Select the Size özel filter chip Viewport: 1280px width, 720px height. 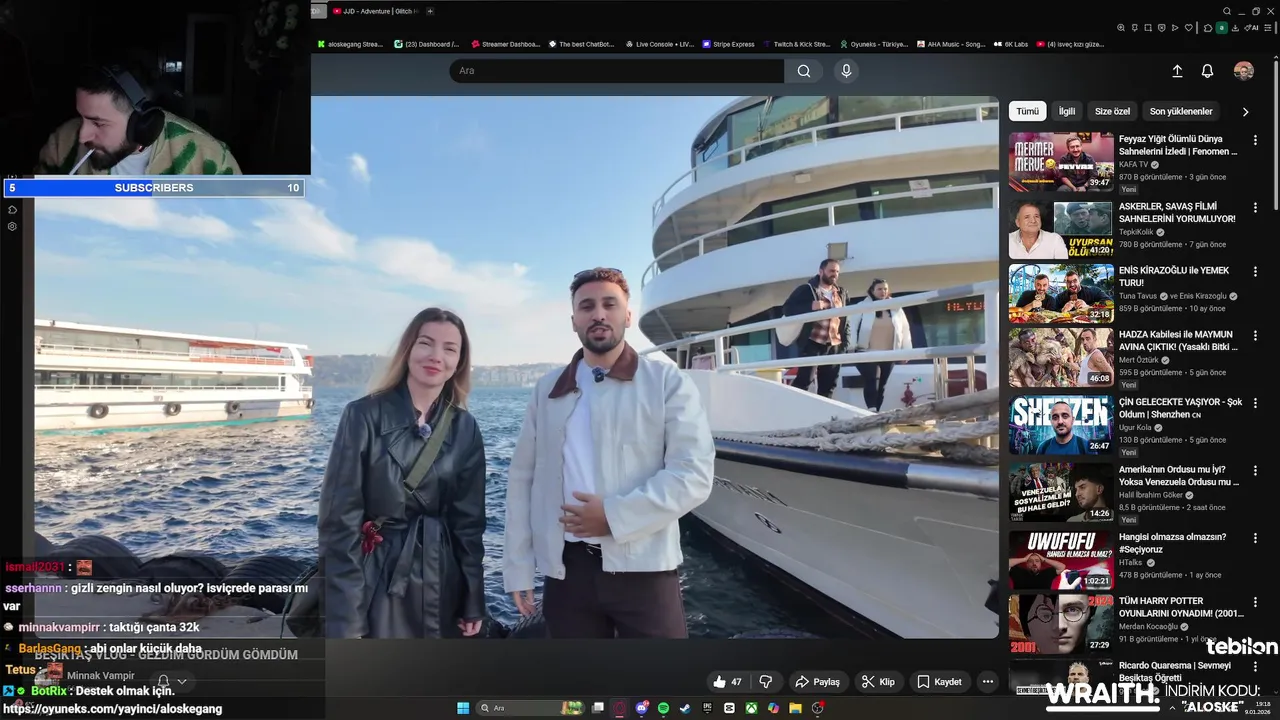tap(1112, 111)
